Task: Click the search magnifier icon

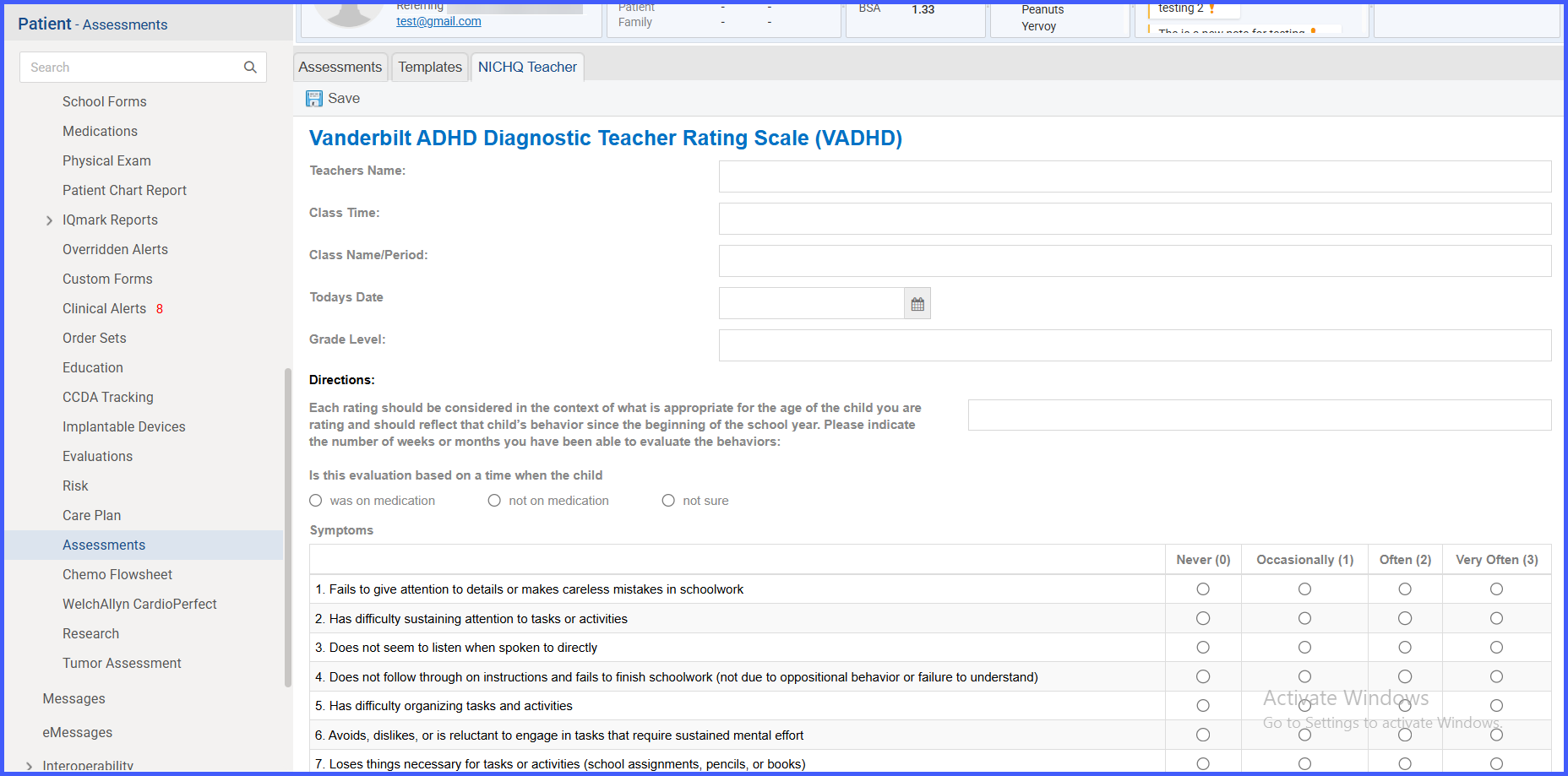Action: 250,68
